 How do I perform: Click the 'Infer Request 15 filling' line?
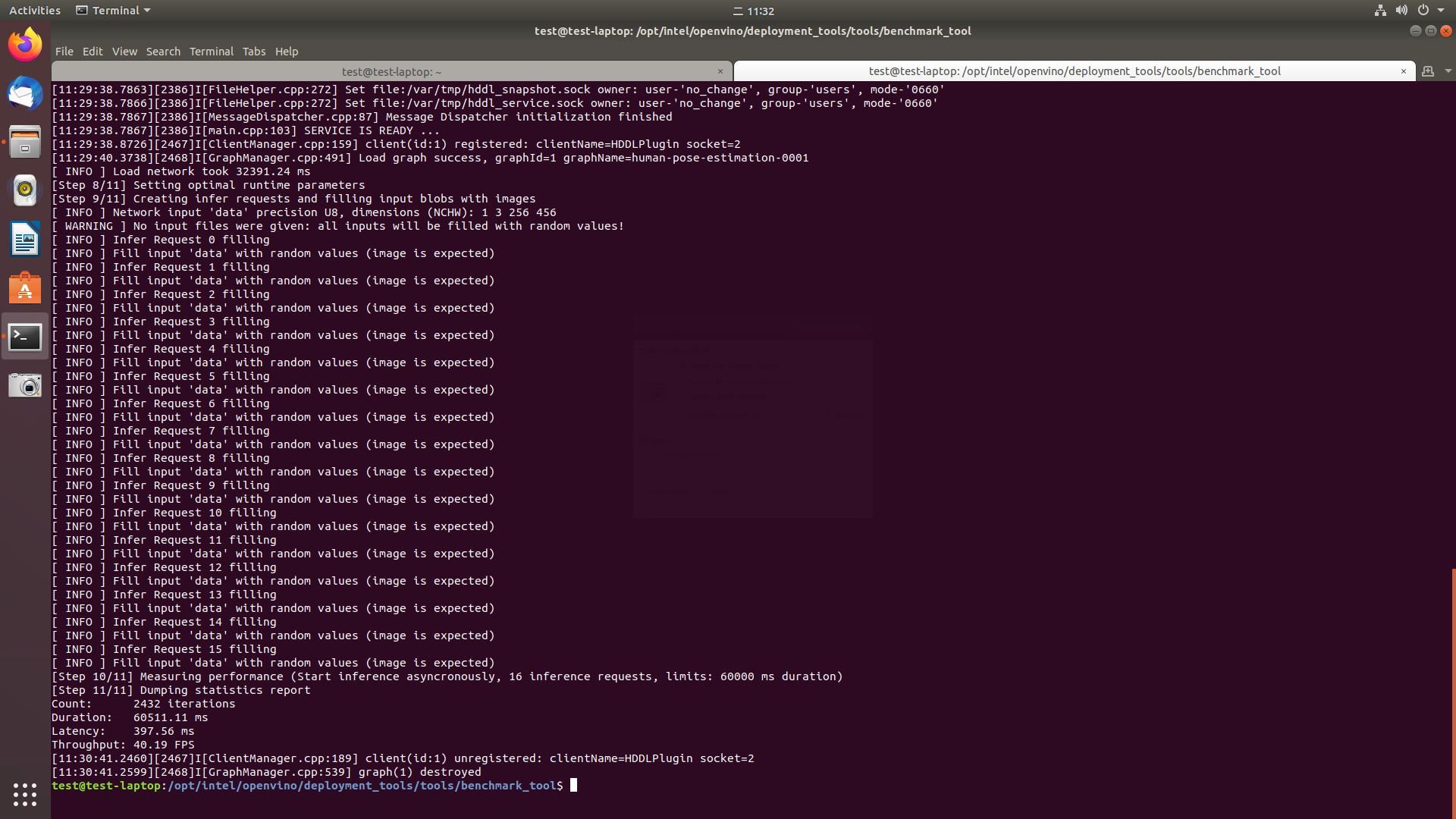164,649
